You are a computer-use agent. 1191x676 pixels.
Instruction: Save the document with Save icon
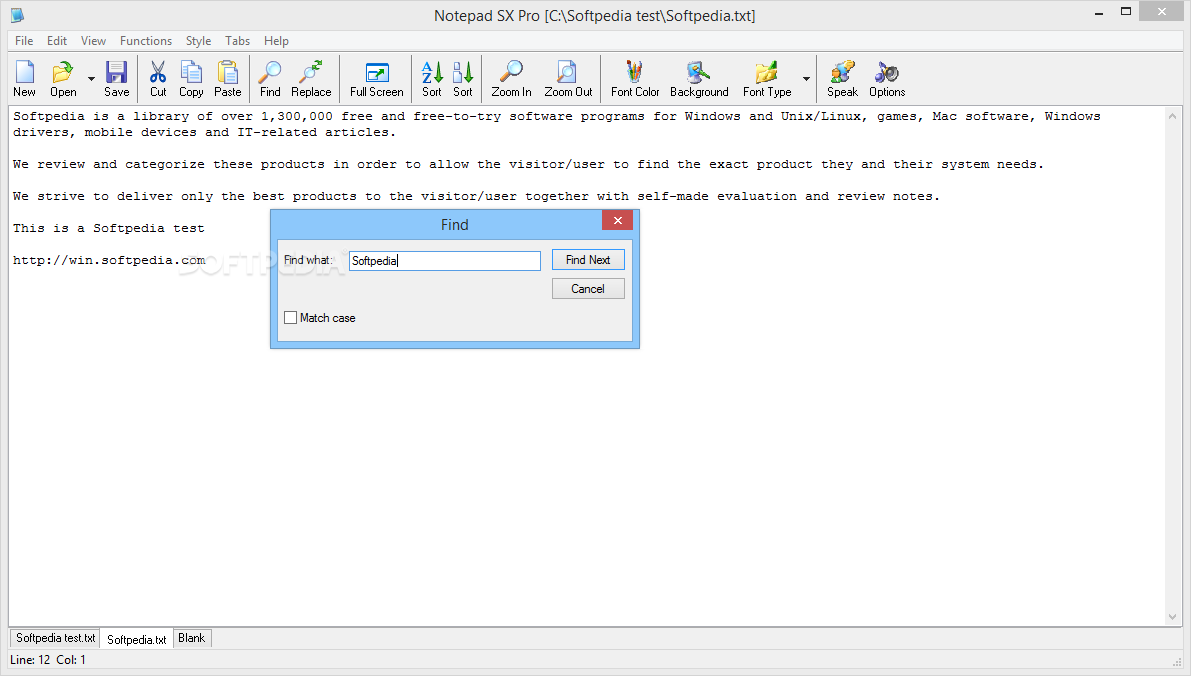point(116,79)
